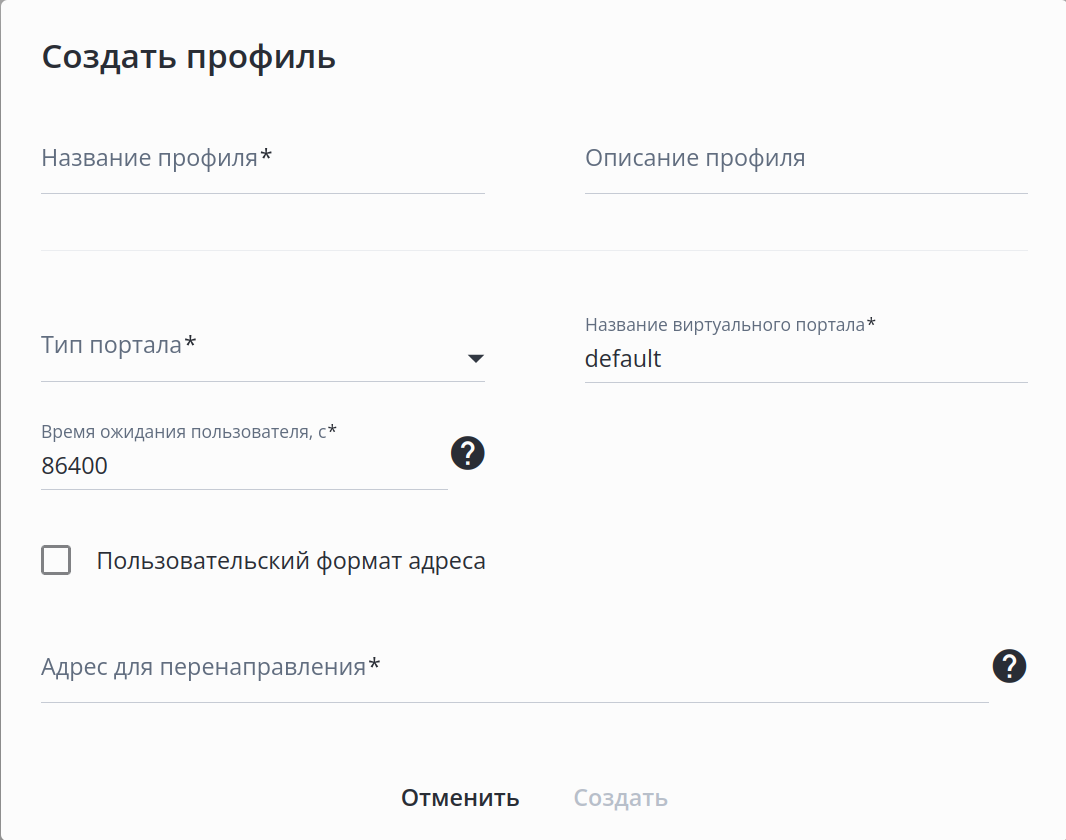The height and width of the screenshot is (840, 1066).
Task: Click the Создать профиль dialog heading
Action: [x=188, y=57]
